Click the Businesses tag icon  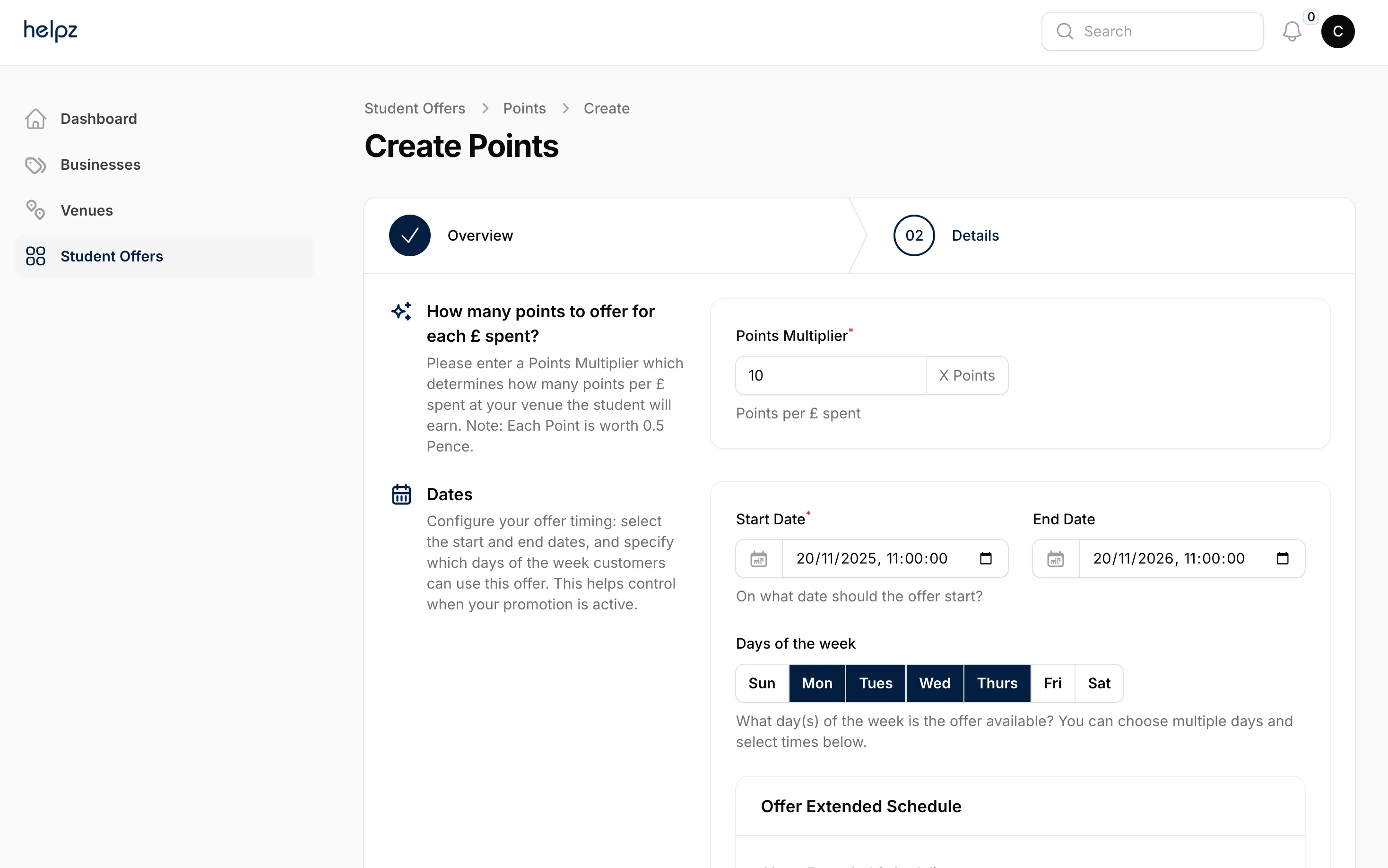[x=35, y=165]
